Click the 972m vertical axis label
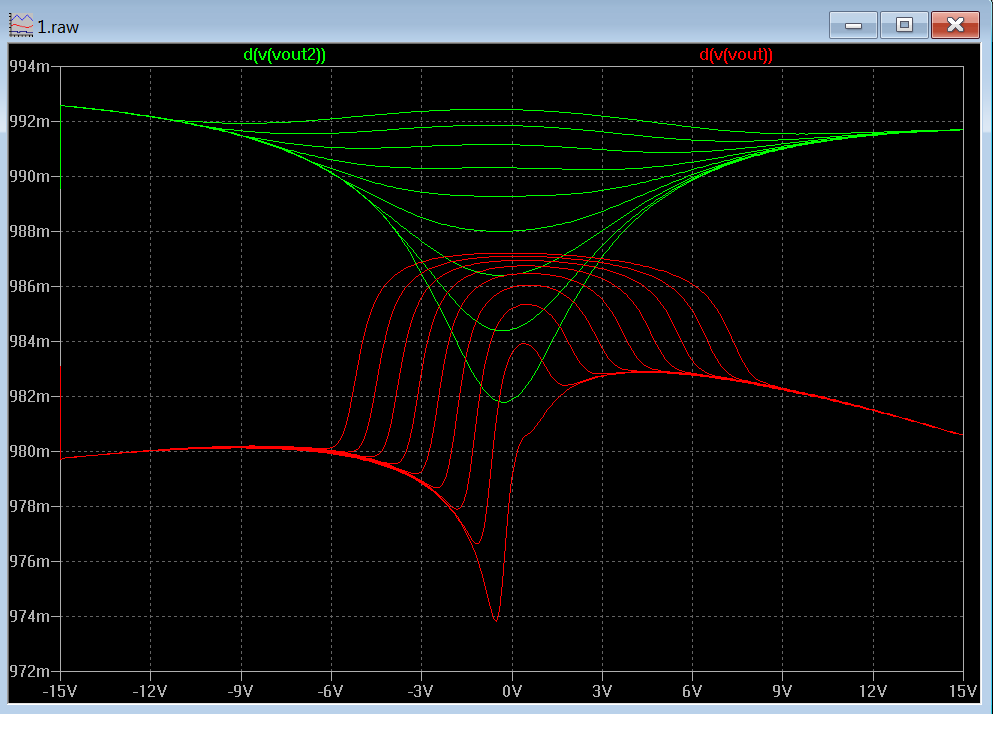 pos(29,672)
